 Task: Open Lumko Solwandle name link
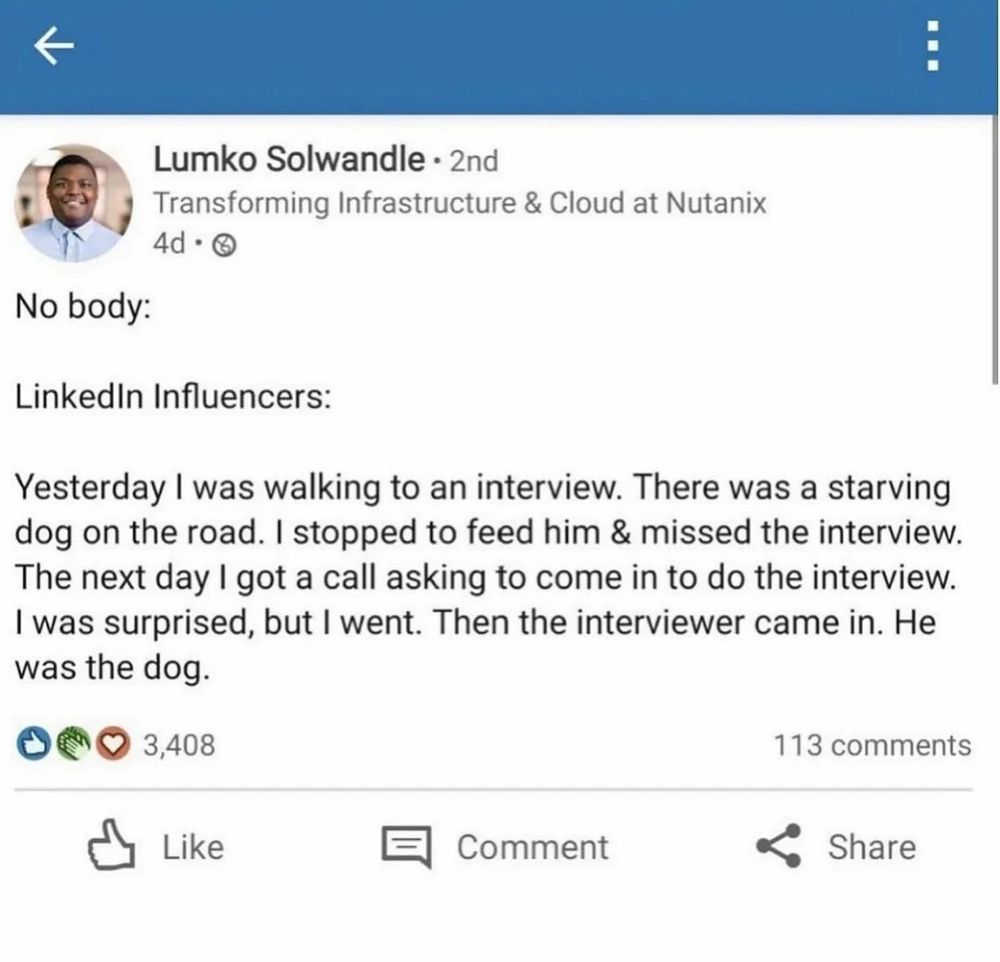point(289,159)
